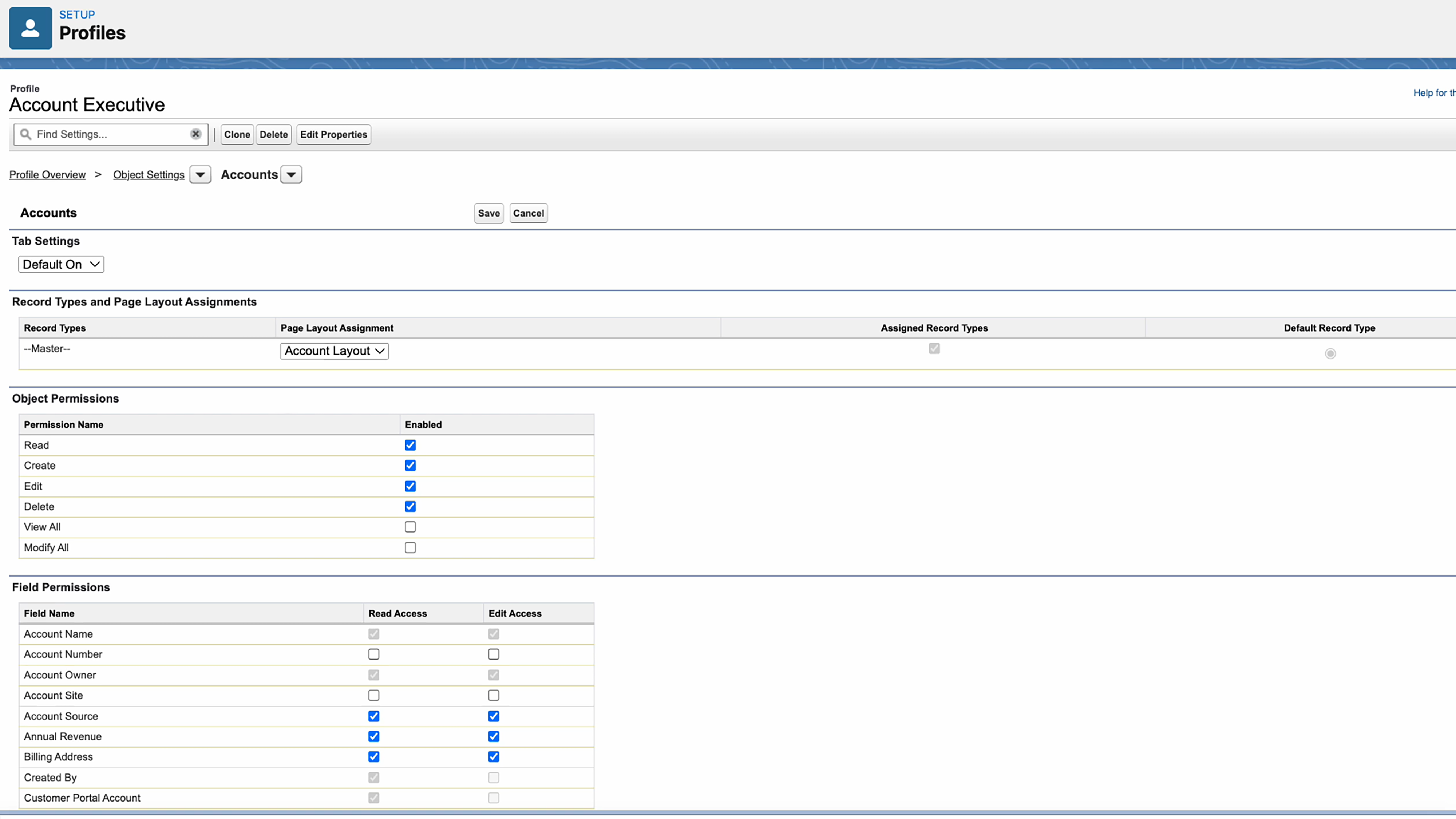The height and width of the screenshot is (819, 1456).
Task: Click the Edit Properties button
Action: click(333, 134)
